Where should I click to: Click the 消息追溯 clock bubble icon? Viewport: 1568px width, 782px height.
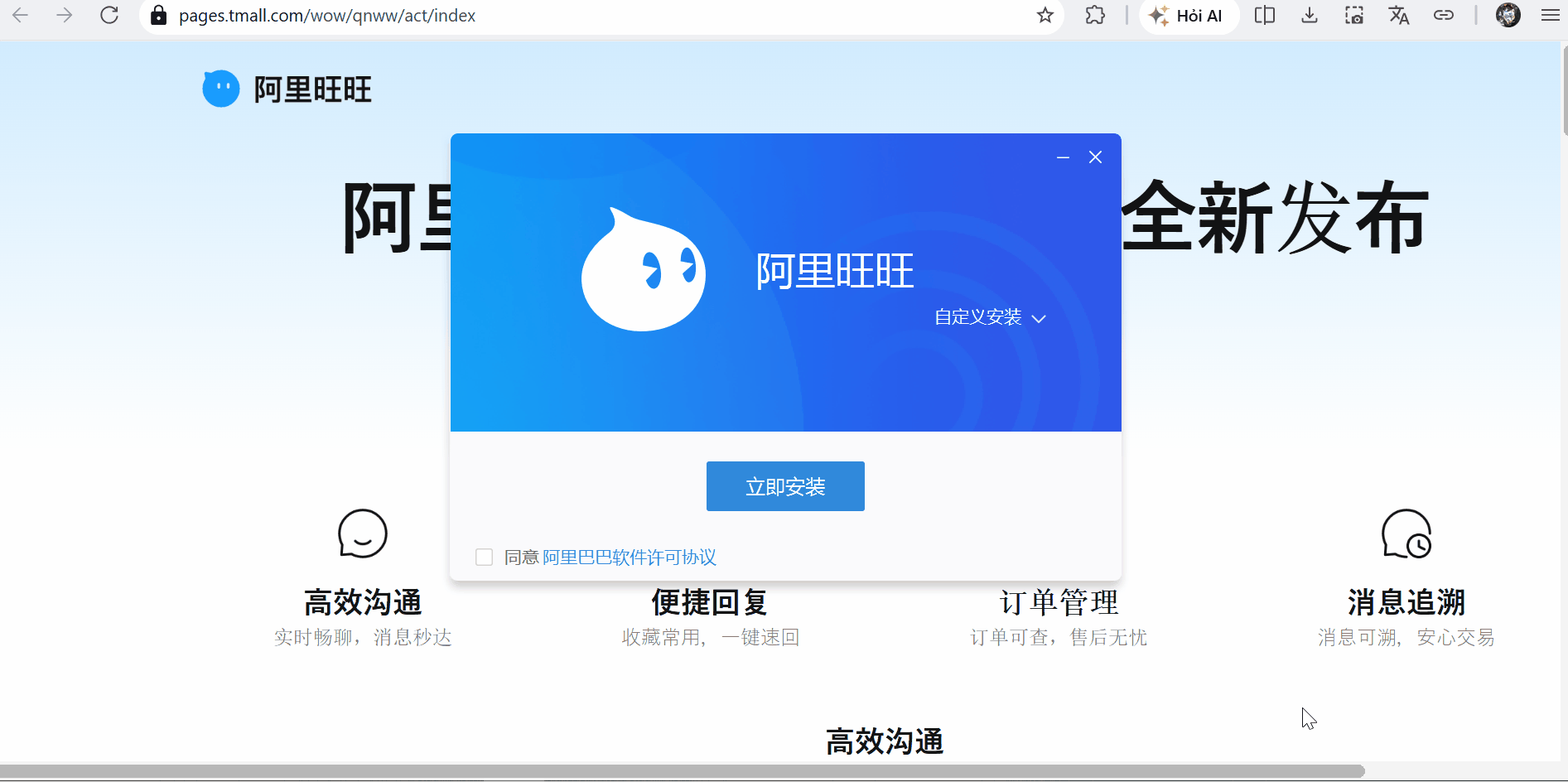1406,533
